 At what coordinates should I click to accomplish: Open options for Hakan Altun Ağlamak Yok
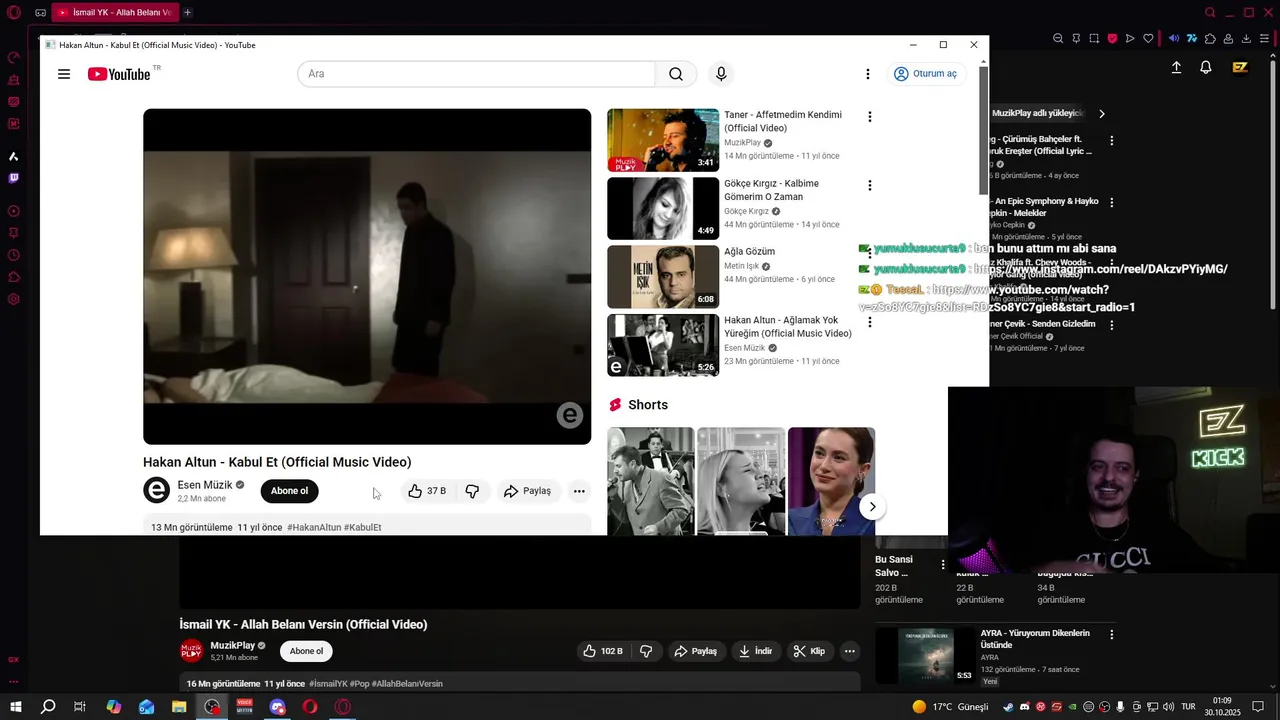[x=870, y=322]
